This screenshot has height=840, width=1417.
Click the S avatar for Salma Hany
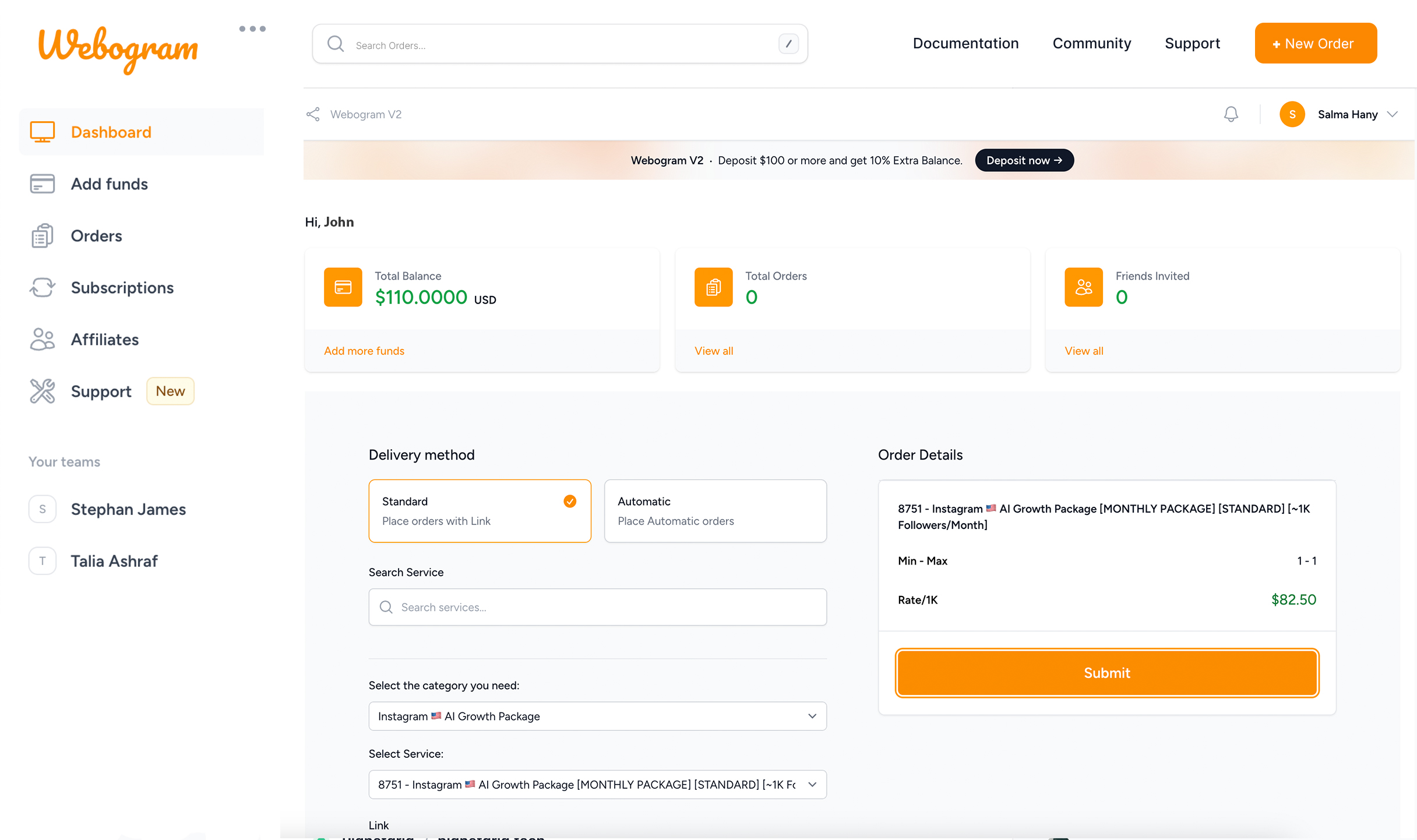[x=1292, y=114]
